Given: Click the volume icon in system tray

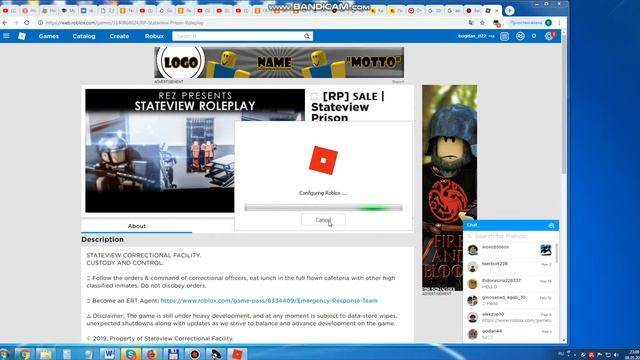Looking at the screenshot, I should pos(616,354).
